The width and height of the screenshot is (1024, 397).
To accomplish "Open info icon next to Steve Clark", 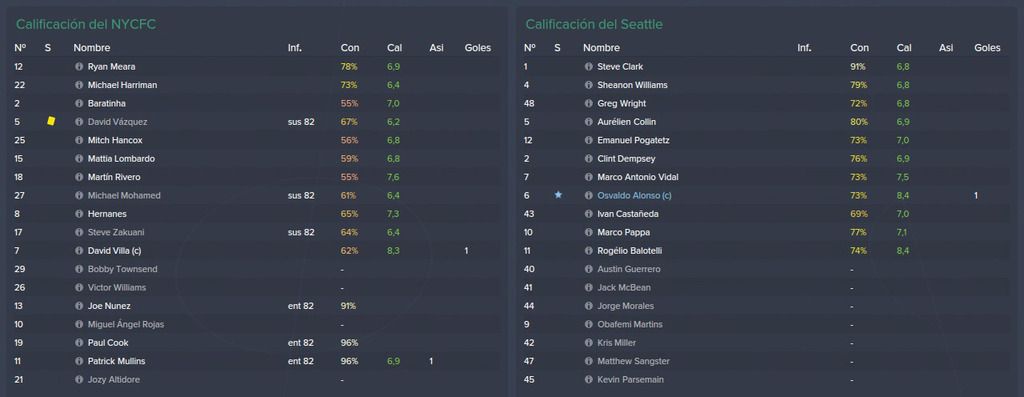I will [588, 67].
